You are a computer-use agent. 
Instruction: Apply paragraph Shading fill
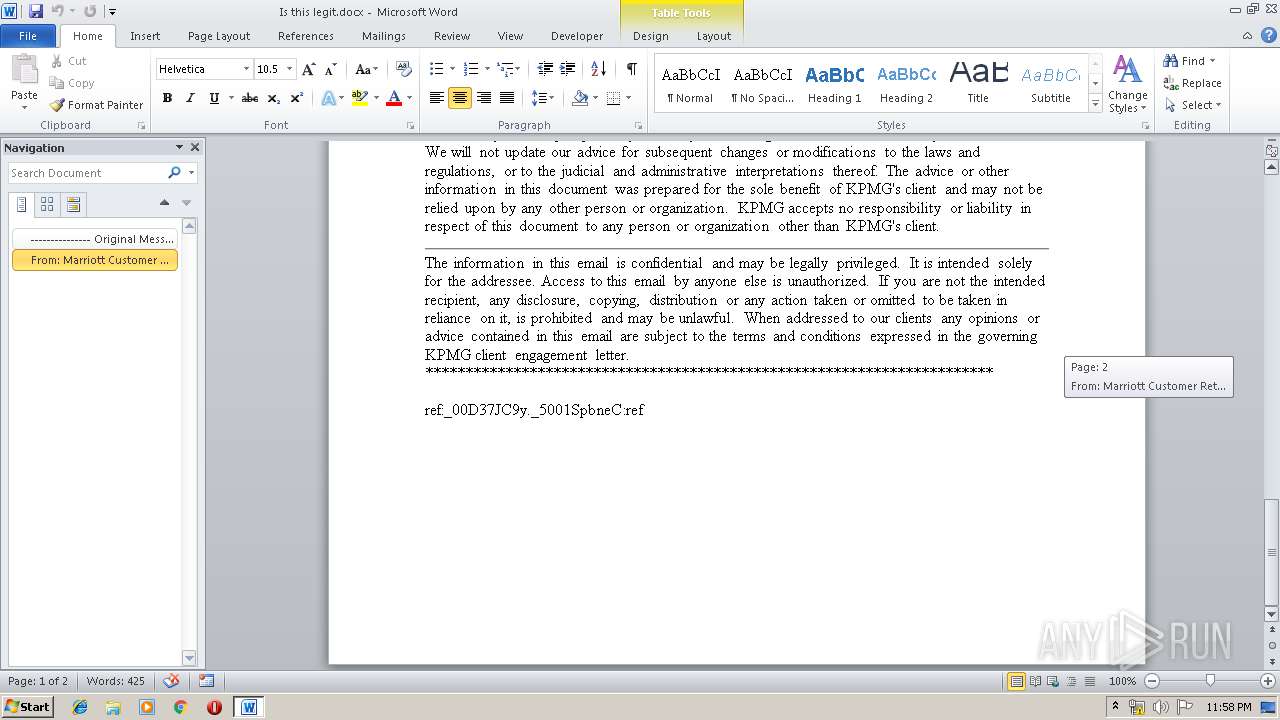click(580, 98)
